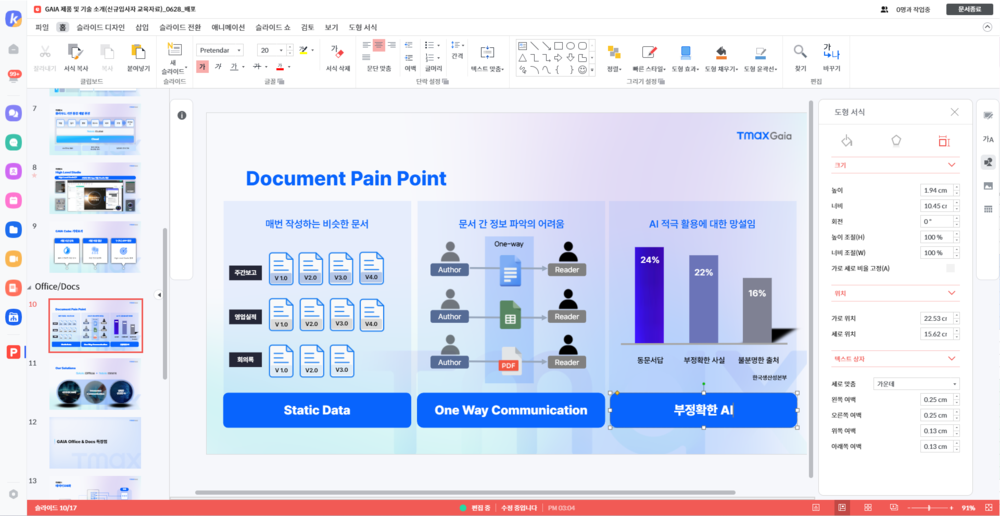Open the 도형 채우기 shape fill tool
1000x516 pixels.
pos(720,54)
